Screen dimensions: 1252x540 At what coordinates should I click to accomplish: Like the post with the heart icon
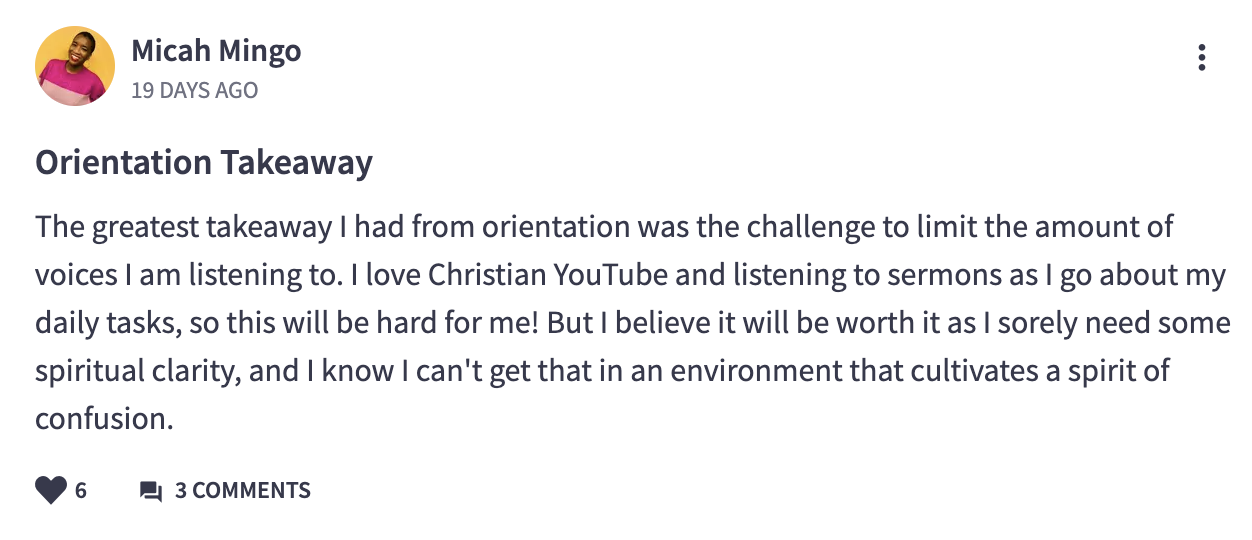click(50, 491)
